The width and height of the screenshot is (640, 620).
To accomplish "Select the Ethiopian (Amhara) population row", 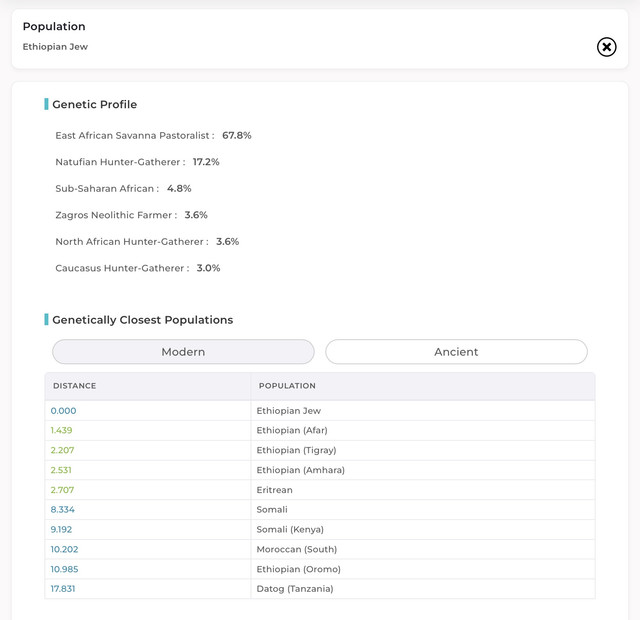I will tap(320, 470).
